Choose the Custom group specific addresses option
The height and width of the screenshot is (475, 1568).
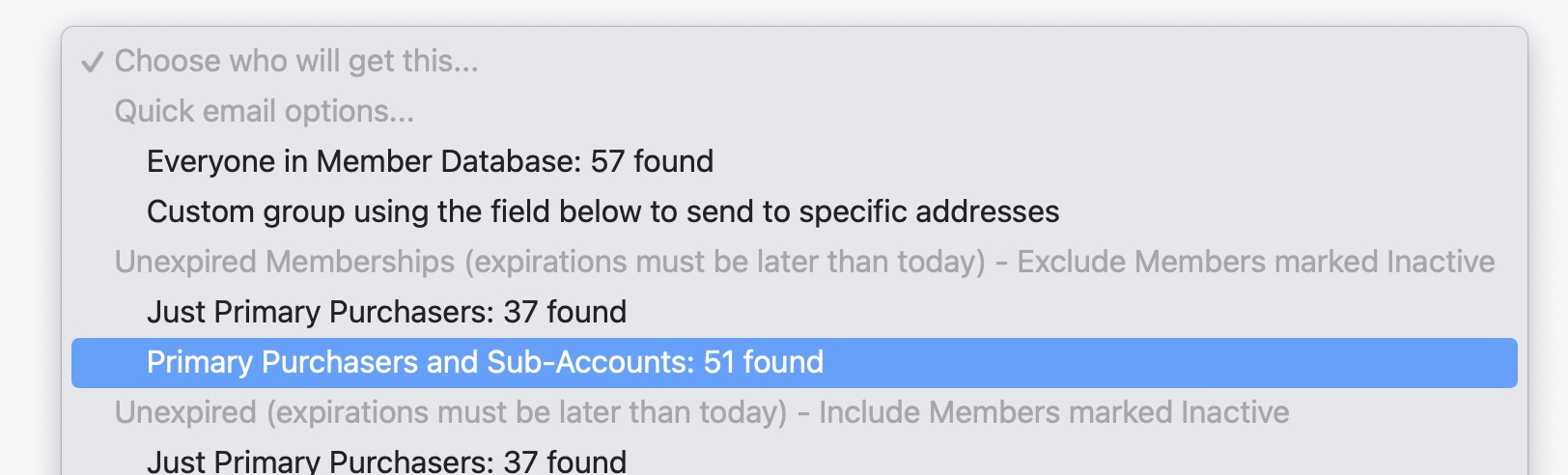pos(602,211)
